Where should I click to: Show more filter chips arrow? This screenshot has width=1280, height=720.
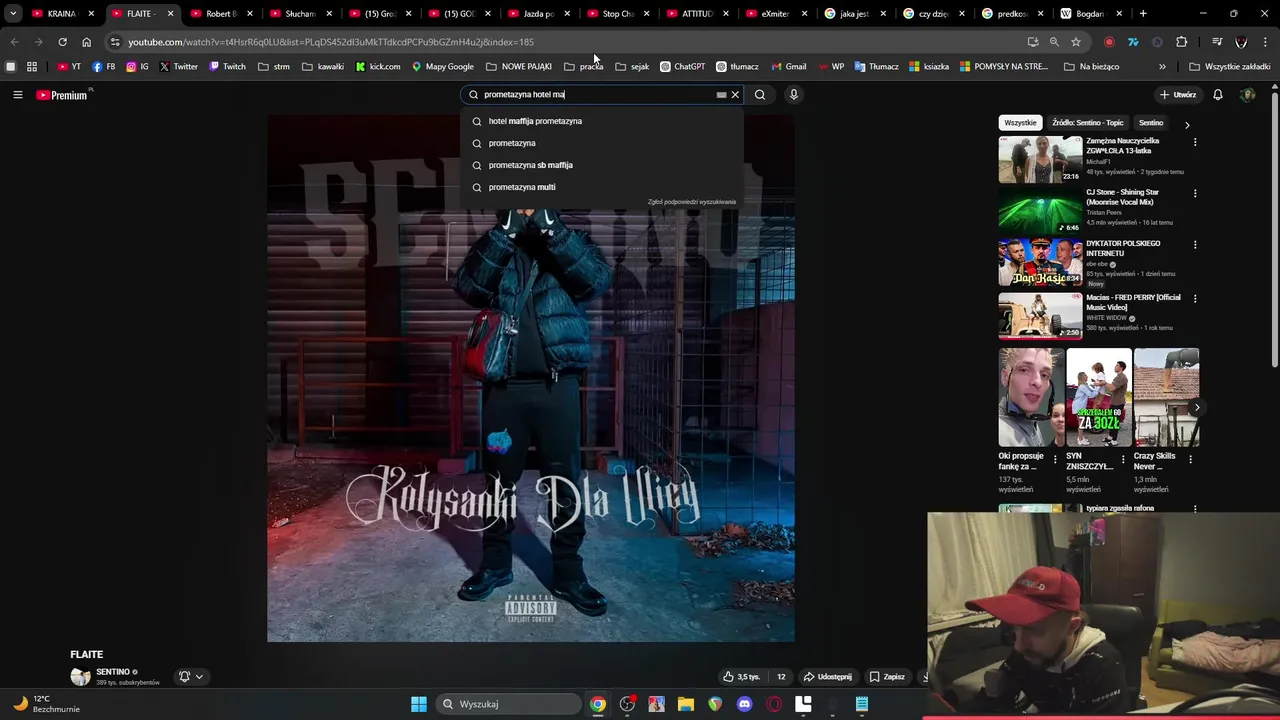pos(1187,124)
